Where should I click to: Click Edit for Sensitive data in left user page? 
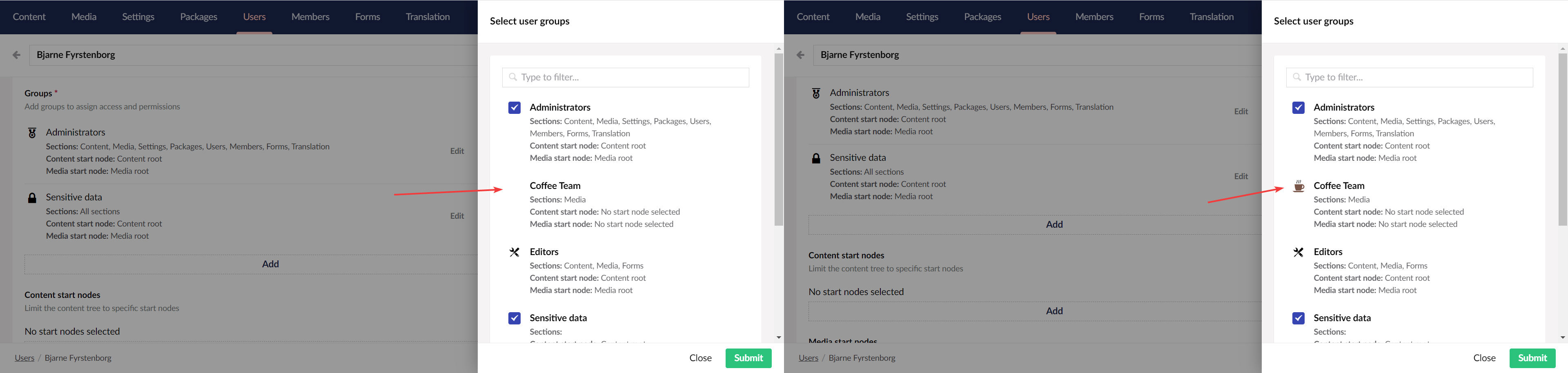click(457, 217)
